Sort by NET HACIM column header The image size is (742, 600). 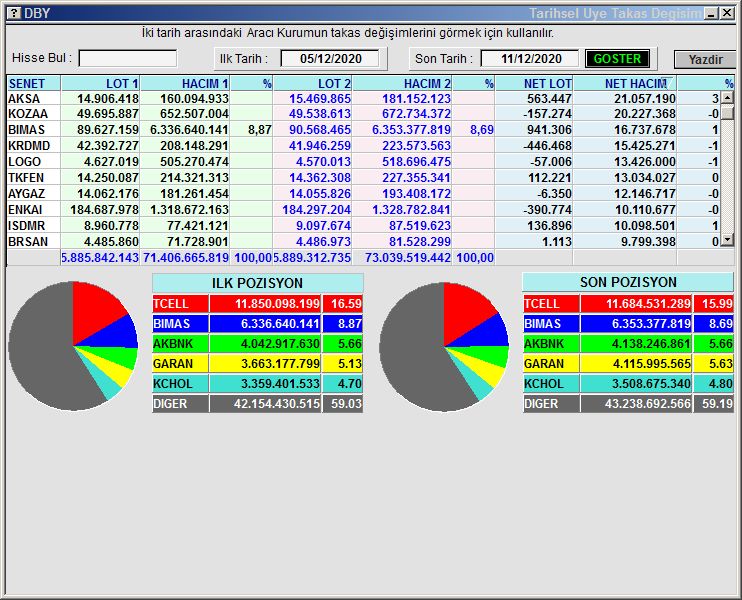coord(625,83)
